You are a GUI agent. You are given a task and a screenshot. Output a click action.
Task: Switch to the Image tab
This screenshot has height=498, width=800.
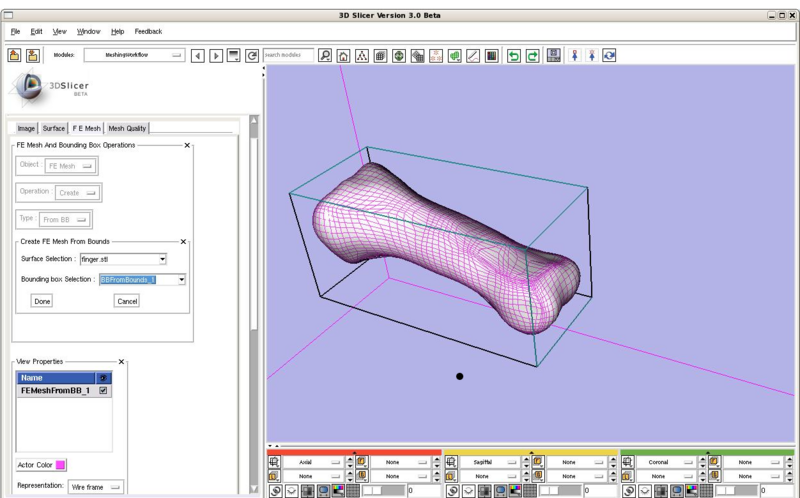coord(26,129)
